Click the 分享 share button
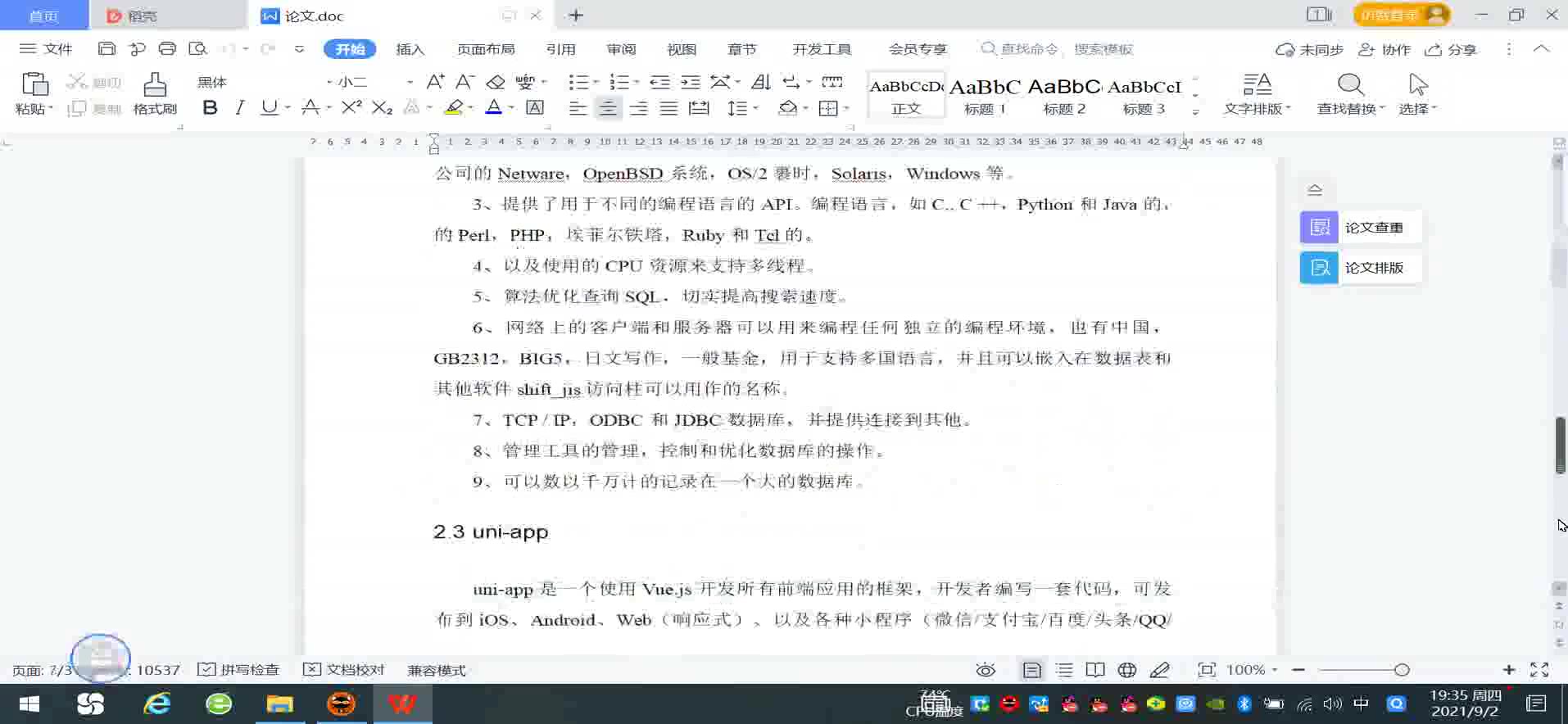This screenshot has width=1568, height=724. coord(1450,49)
